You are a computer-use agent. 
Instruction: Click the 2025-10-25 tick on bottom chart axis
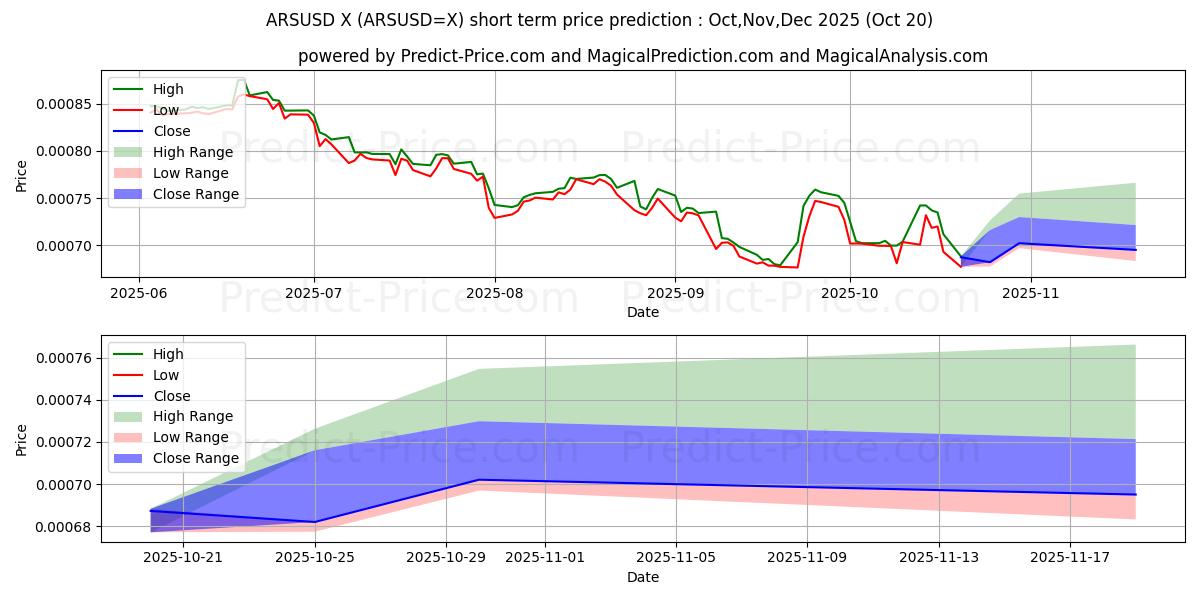[x=316, y=557]
